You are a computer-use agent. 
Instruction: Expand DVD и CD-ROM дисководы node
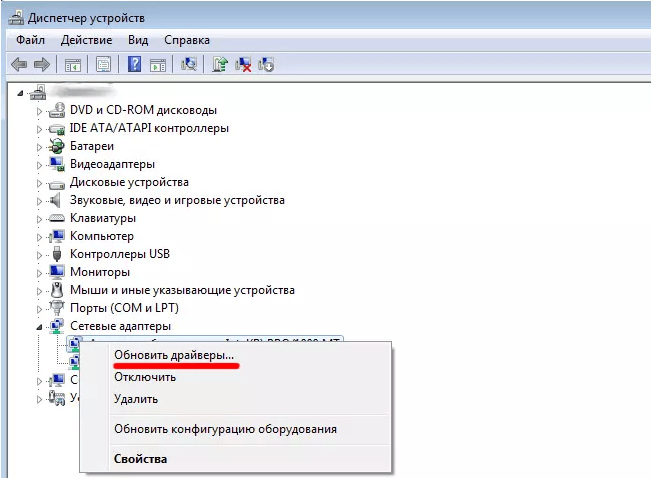point(39,111)
